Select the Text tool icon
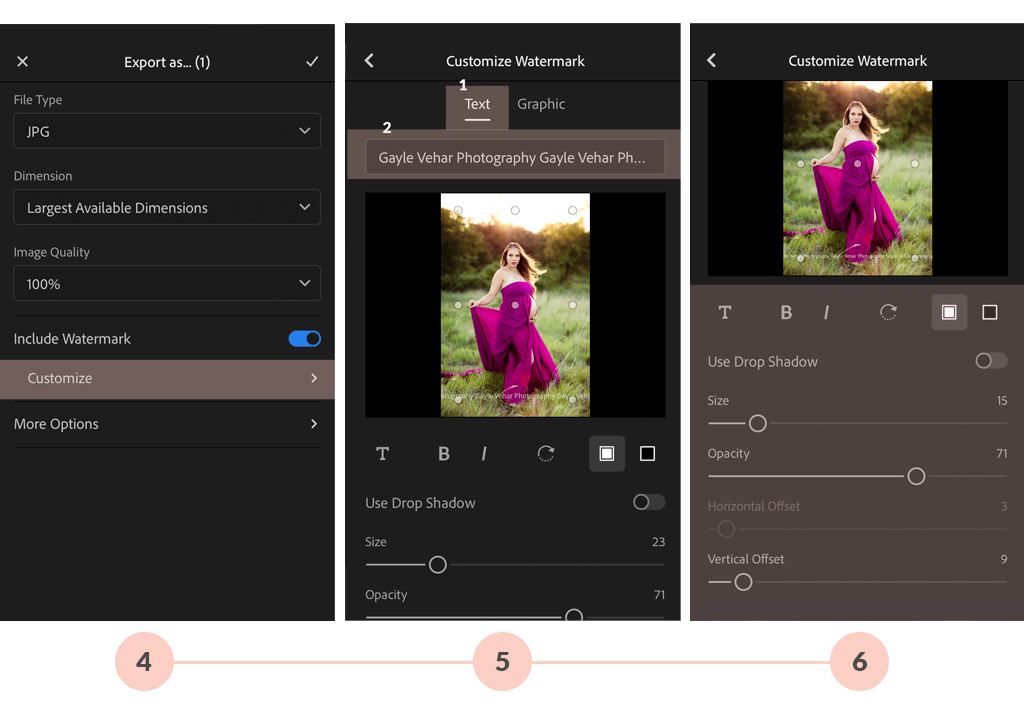The image size is (1024, 704). [x=383, y=453]
